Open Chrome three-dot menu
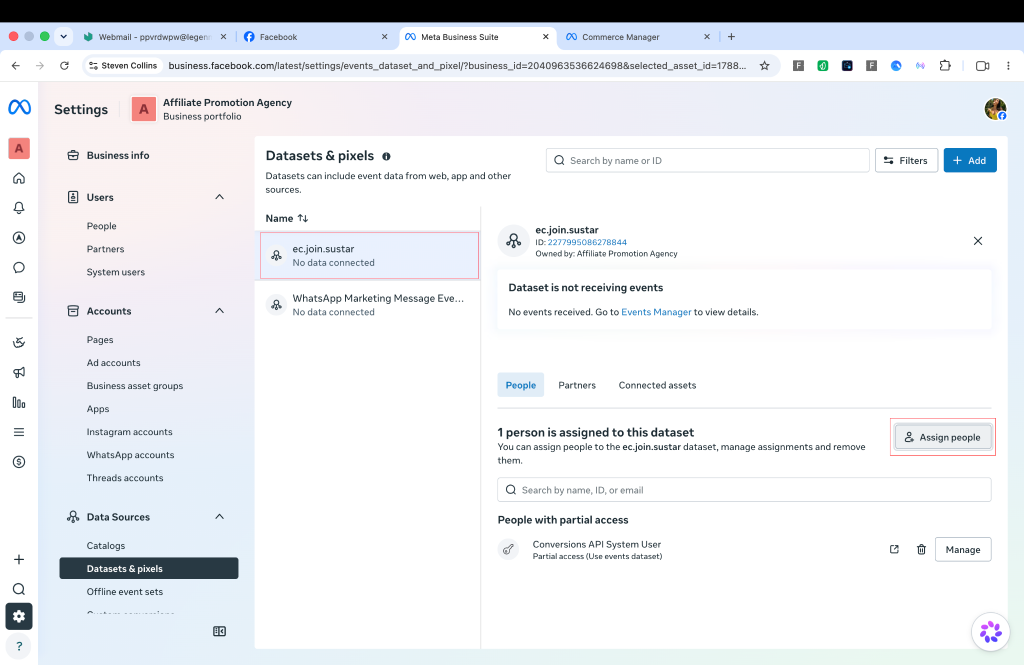1024x665 pixels. (x=1008, y=65)
